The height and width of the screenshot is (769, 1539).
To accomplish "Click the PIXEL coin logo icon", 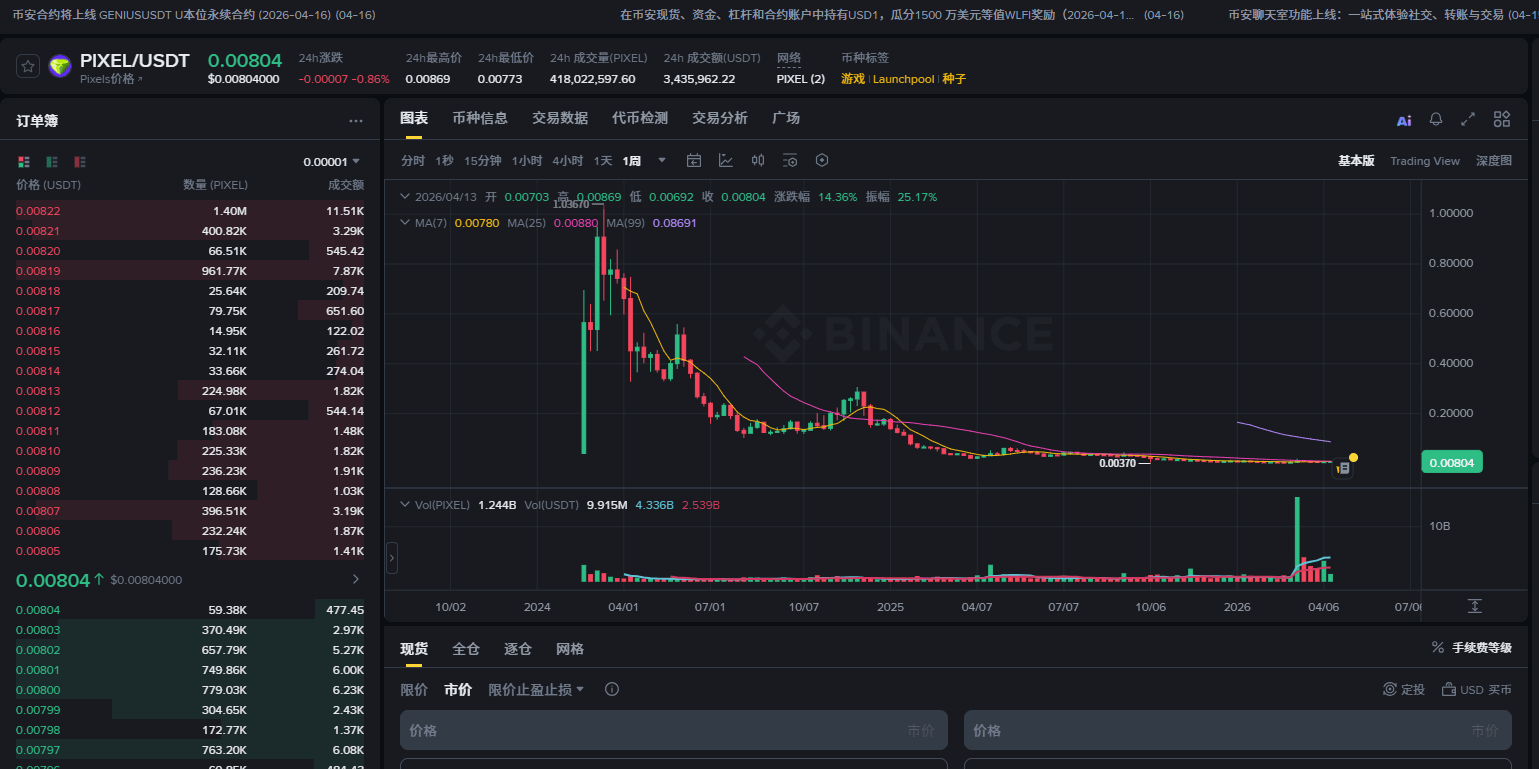I will pyautogui.click(x=60, y=67).
